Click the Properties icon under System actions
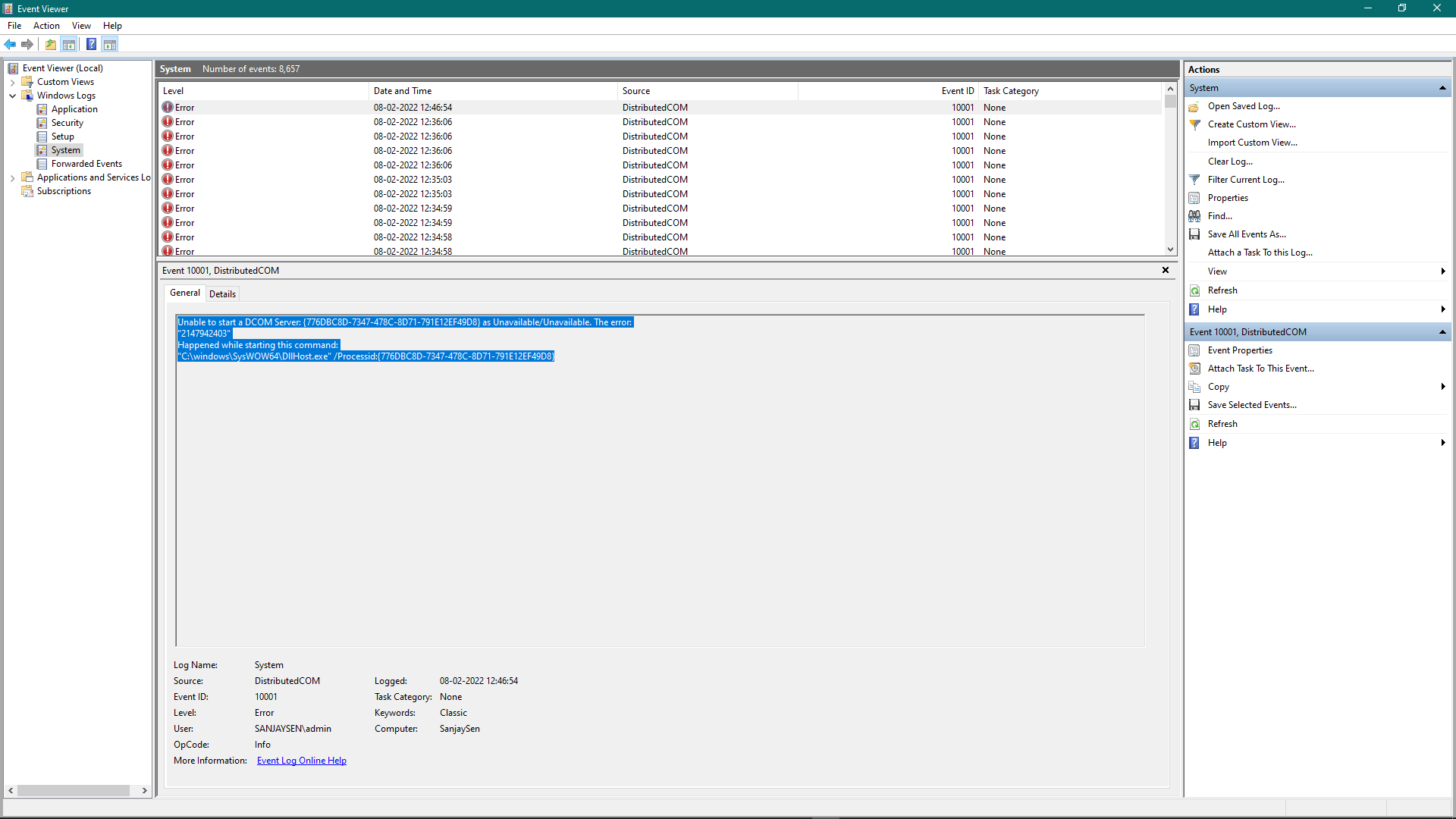Screen dimensions: 1456x819 [x=1194, y=198]
